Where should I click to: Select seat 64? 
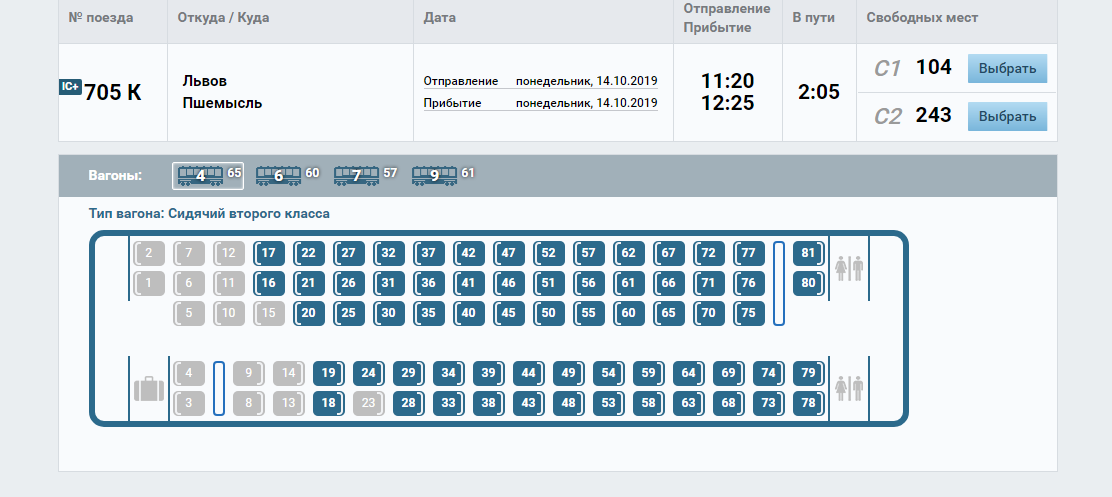689,373
